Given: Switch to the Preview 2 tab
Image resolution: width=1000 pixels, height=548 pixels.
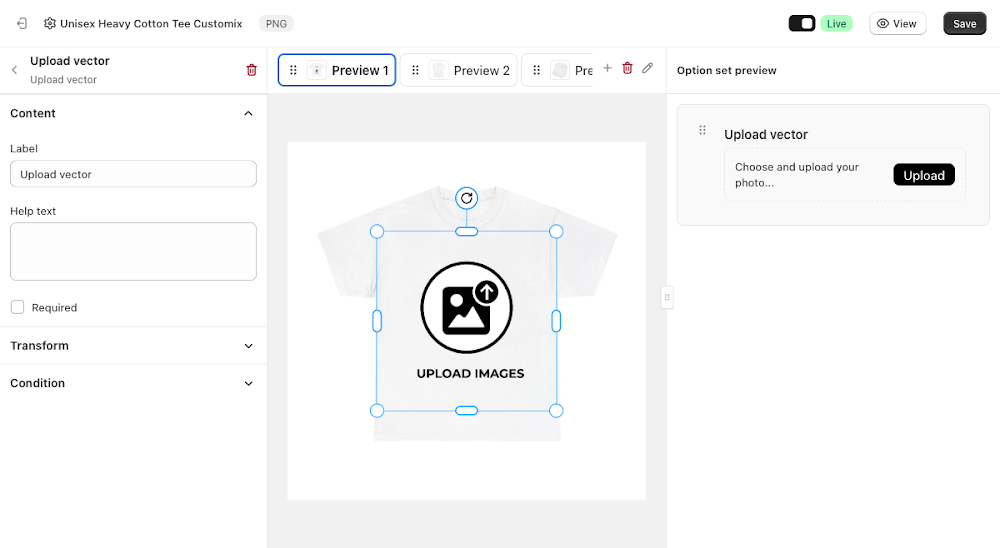Looking at the screenshot, I should pos(459,70).
